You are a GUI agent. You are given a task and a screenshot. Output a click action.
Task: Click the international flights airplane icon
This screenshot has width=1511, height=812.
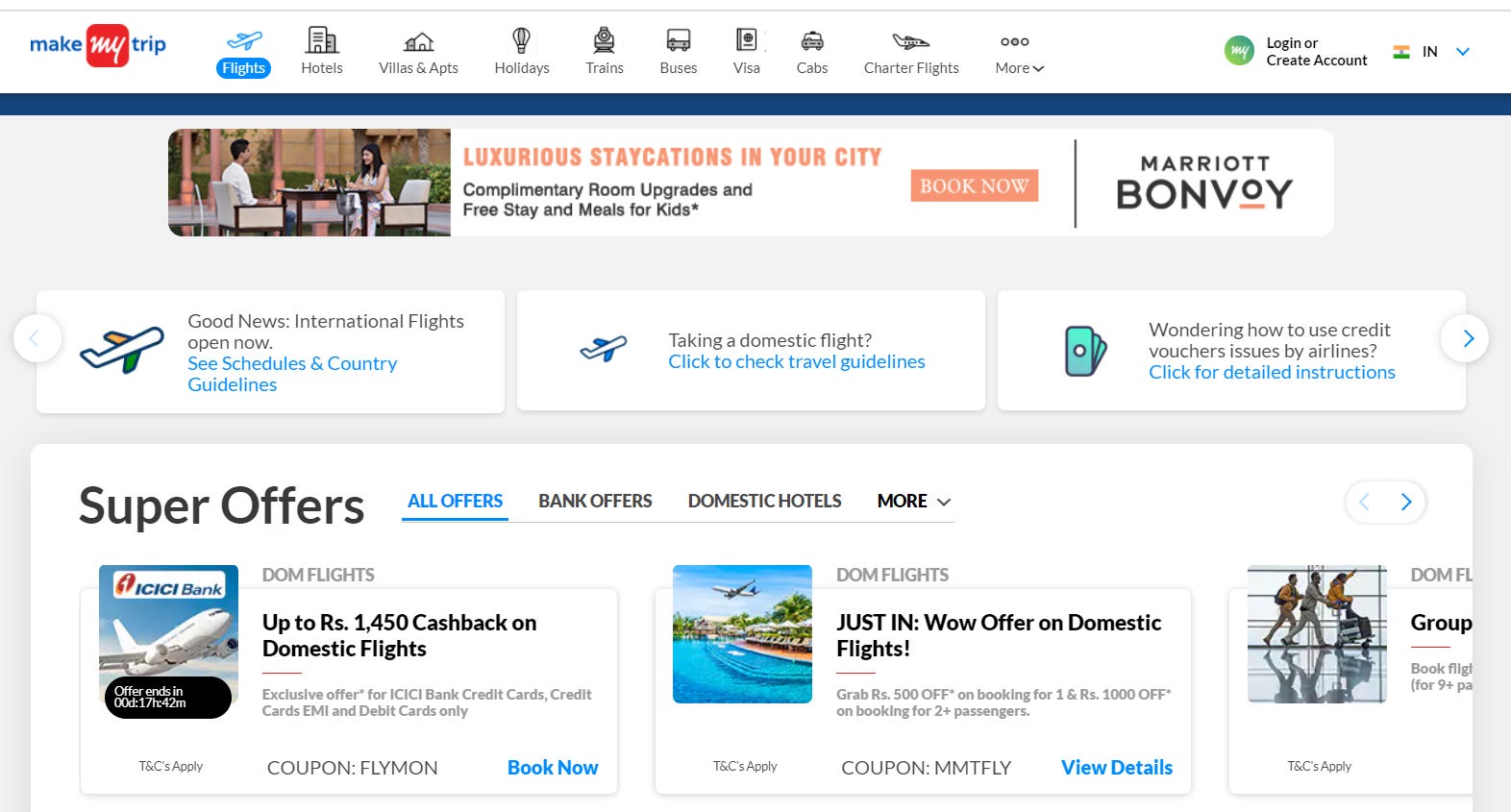pyautogui.click(x=122, y=350)
